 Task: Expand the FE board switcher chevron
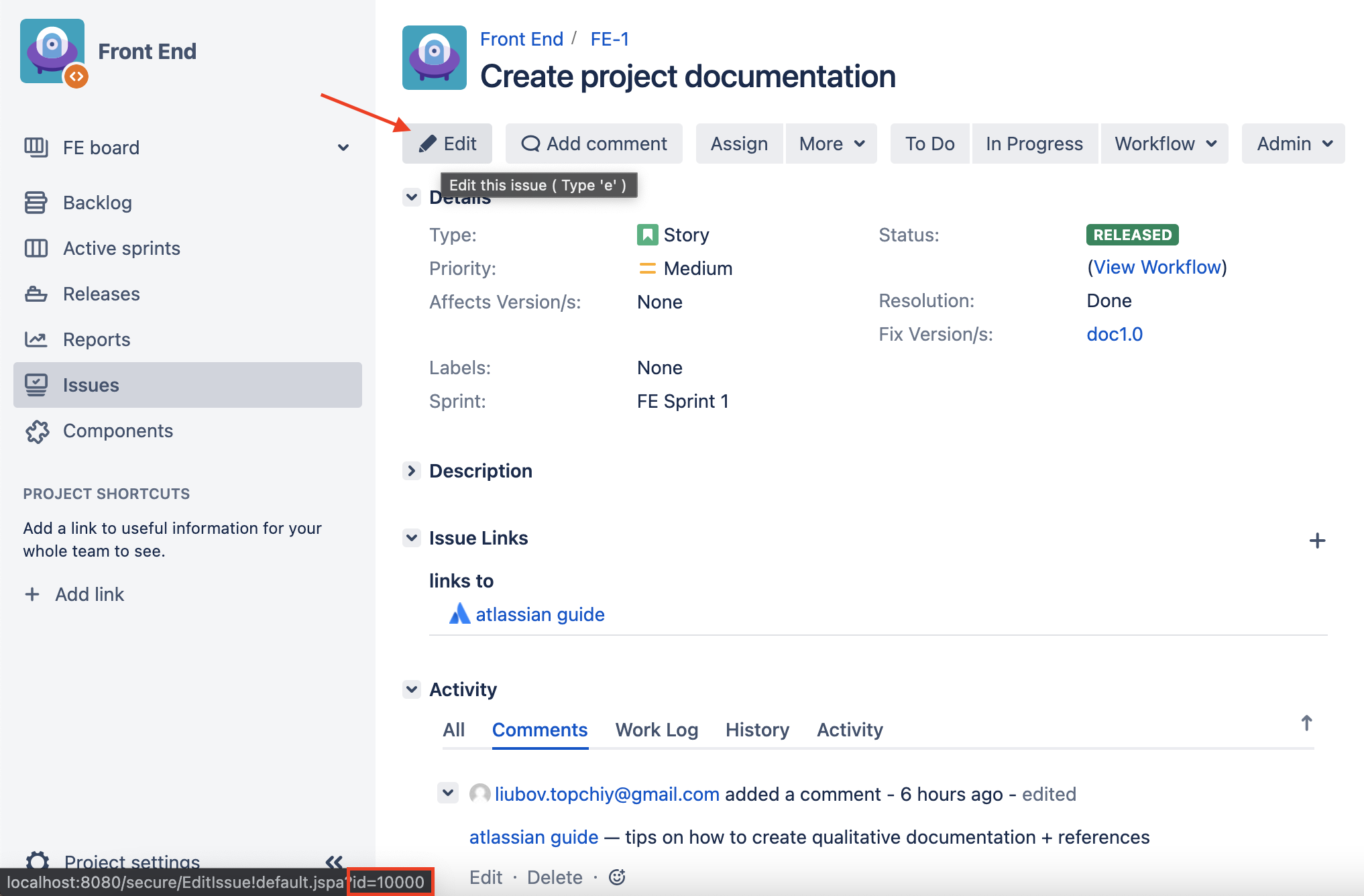343,148
